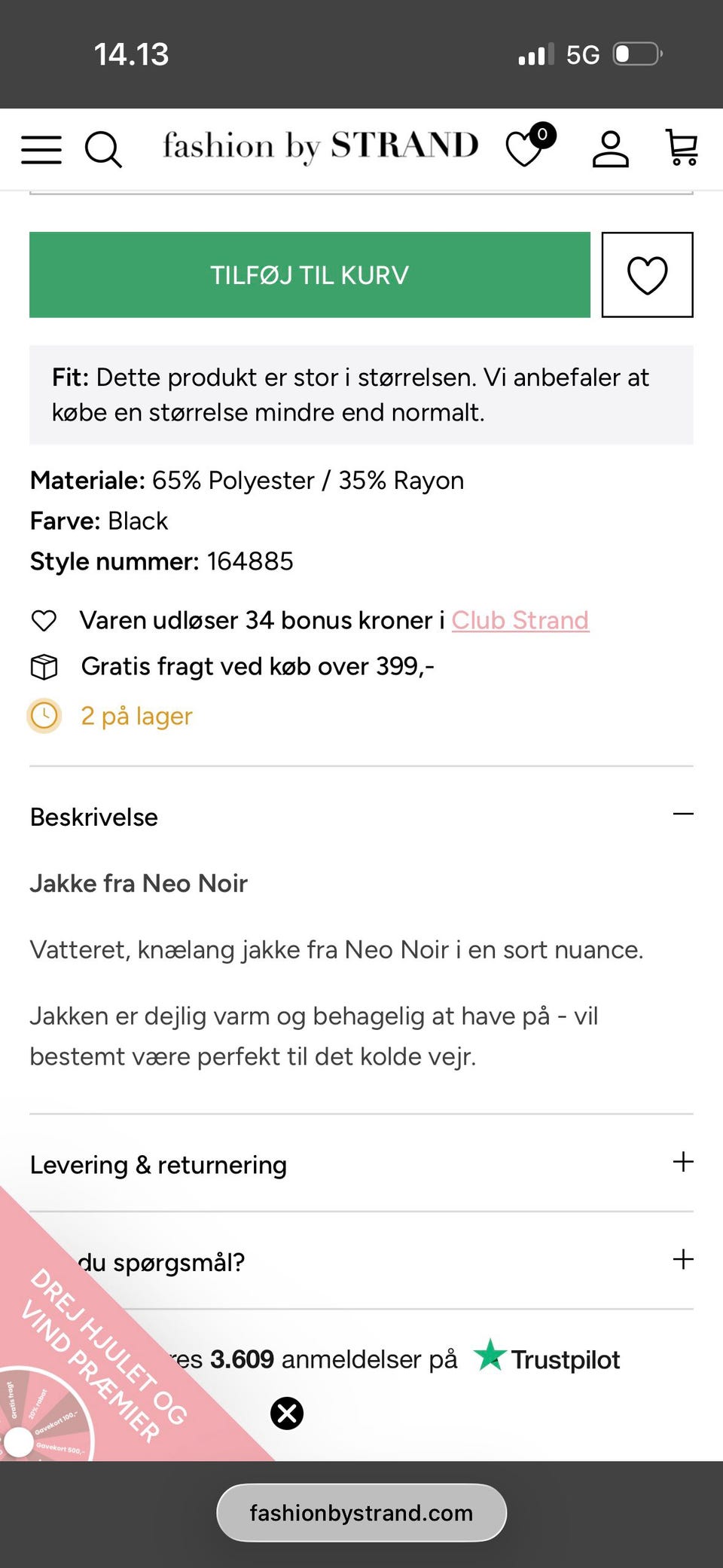The image size is (723, 1568).
Task: Save product with the heart button
Action: (647, 274)
